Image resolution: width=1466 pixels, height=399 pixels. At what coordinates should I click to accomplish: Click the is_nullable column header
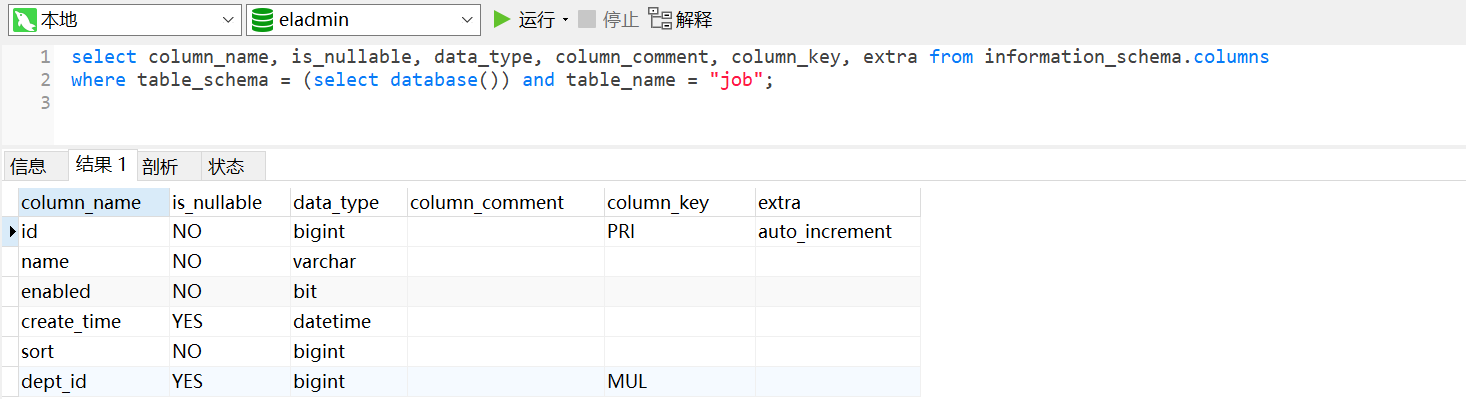pyautogui.click(x=230, y=202)
